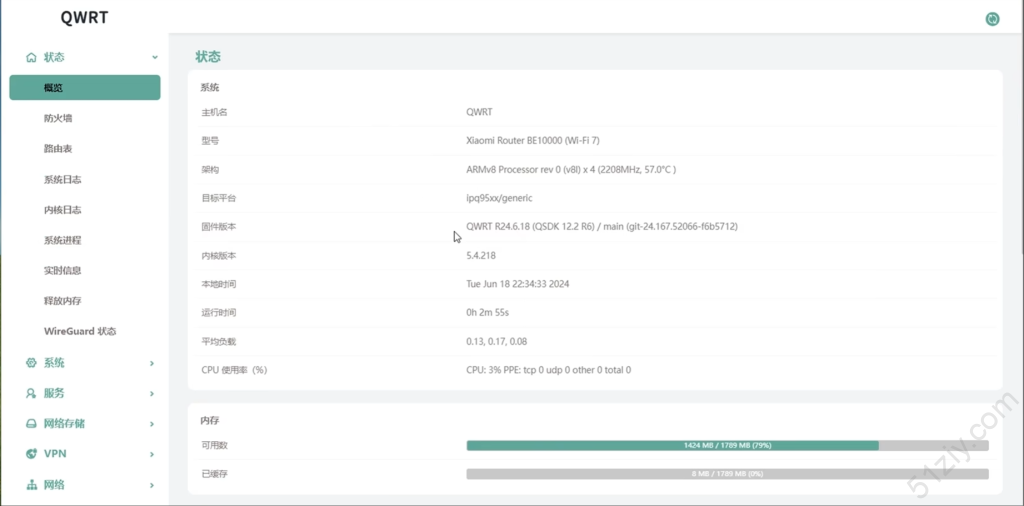The height and width of the screenshot is (506, 1024).
Task: Click the 运行时间 row label
Action: (219, 313)
